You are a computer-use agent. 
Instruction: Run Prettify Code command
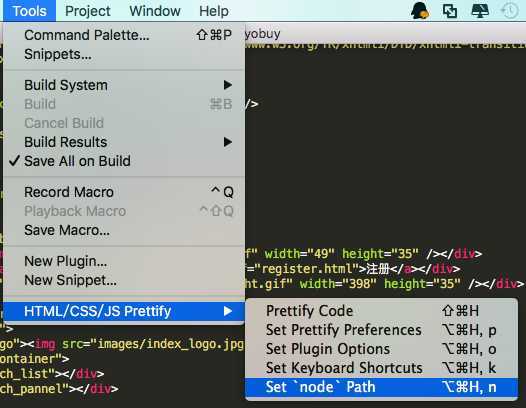click(x=381, y=311)
